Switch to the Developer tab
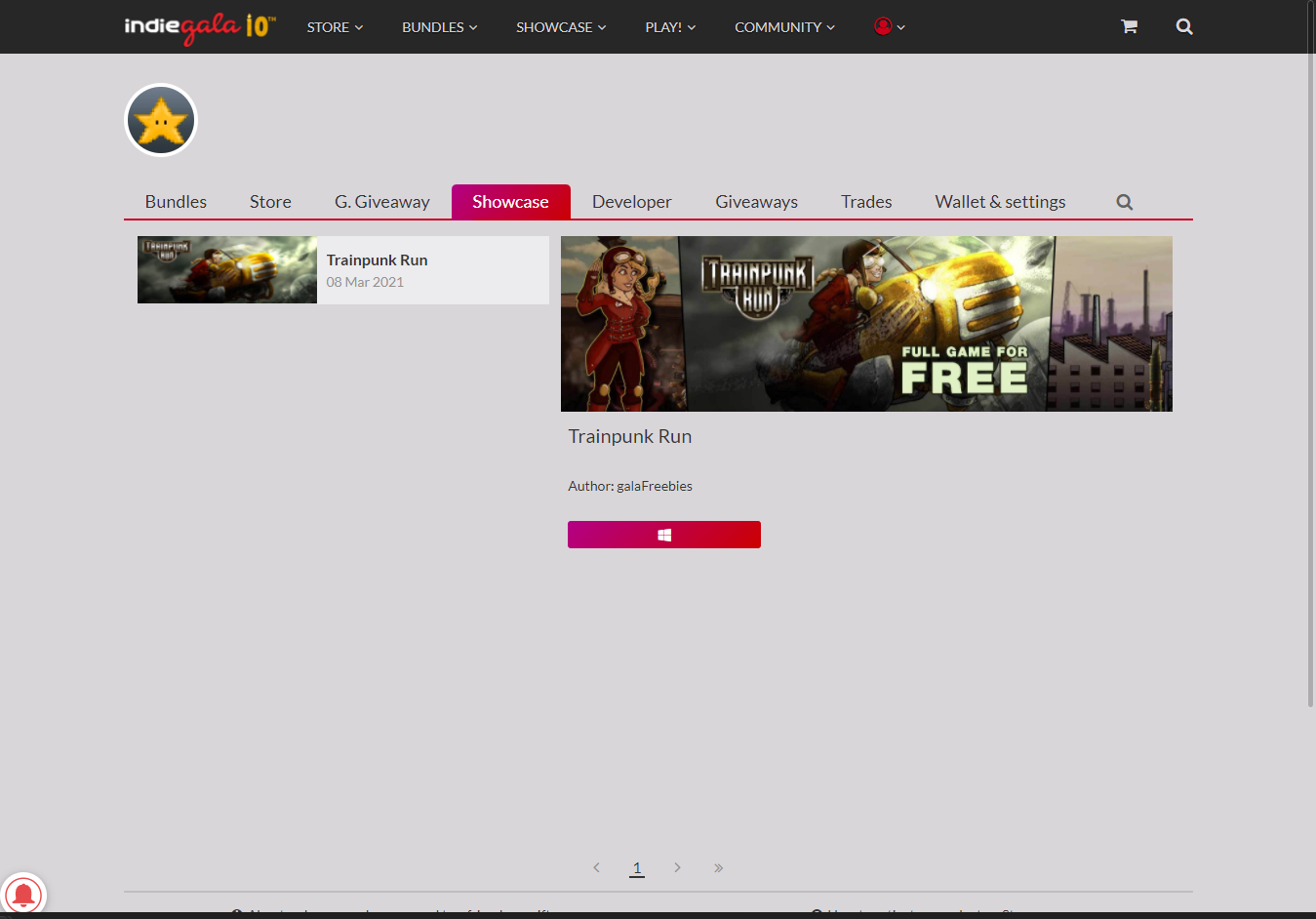1316x919 pixels. 631,202
